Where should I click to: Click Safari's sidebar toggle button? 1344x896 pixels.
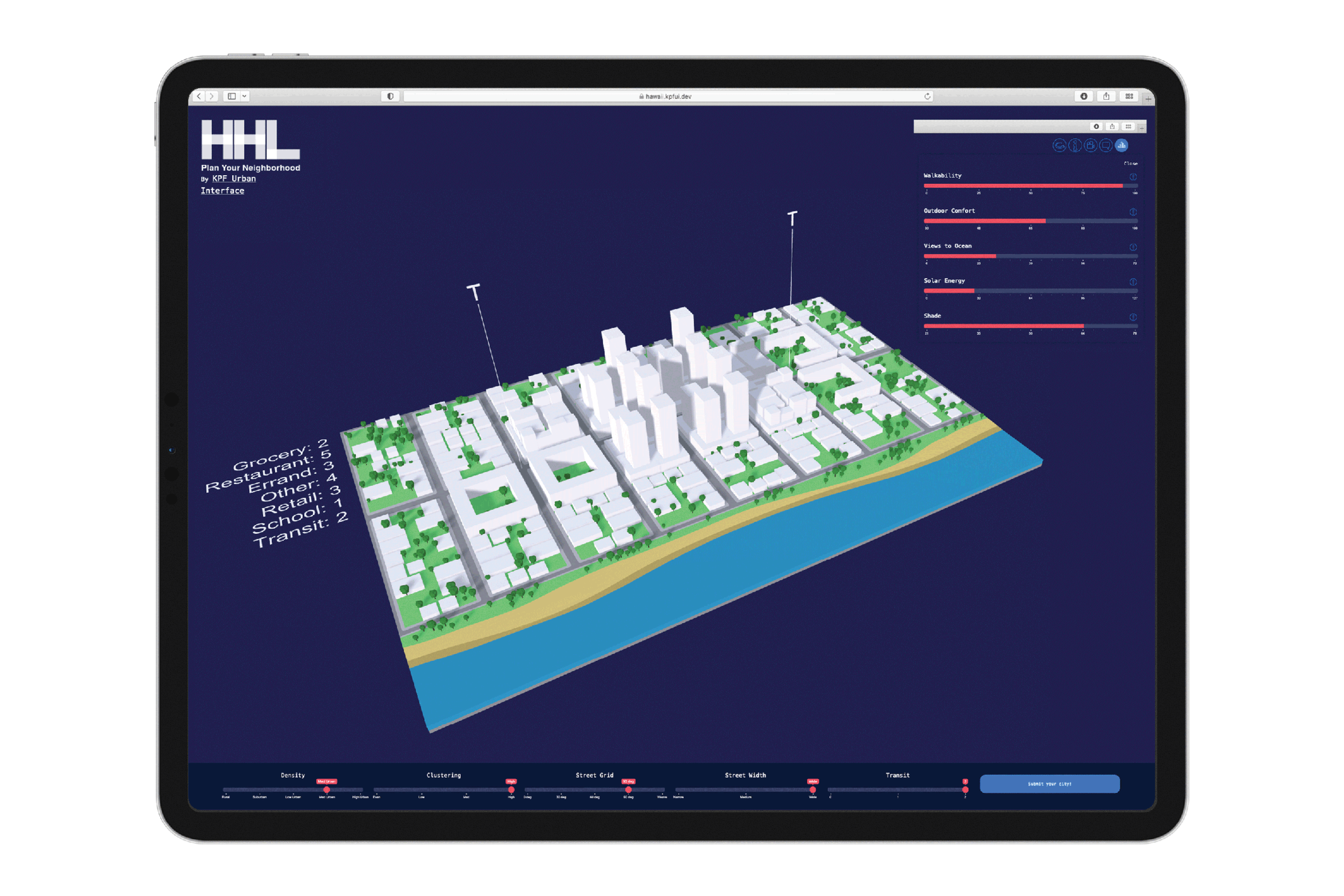click(x=231, y=96)
